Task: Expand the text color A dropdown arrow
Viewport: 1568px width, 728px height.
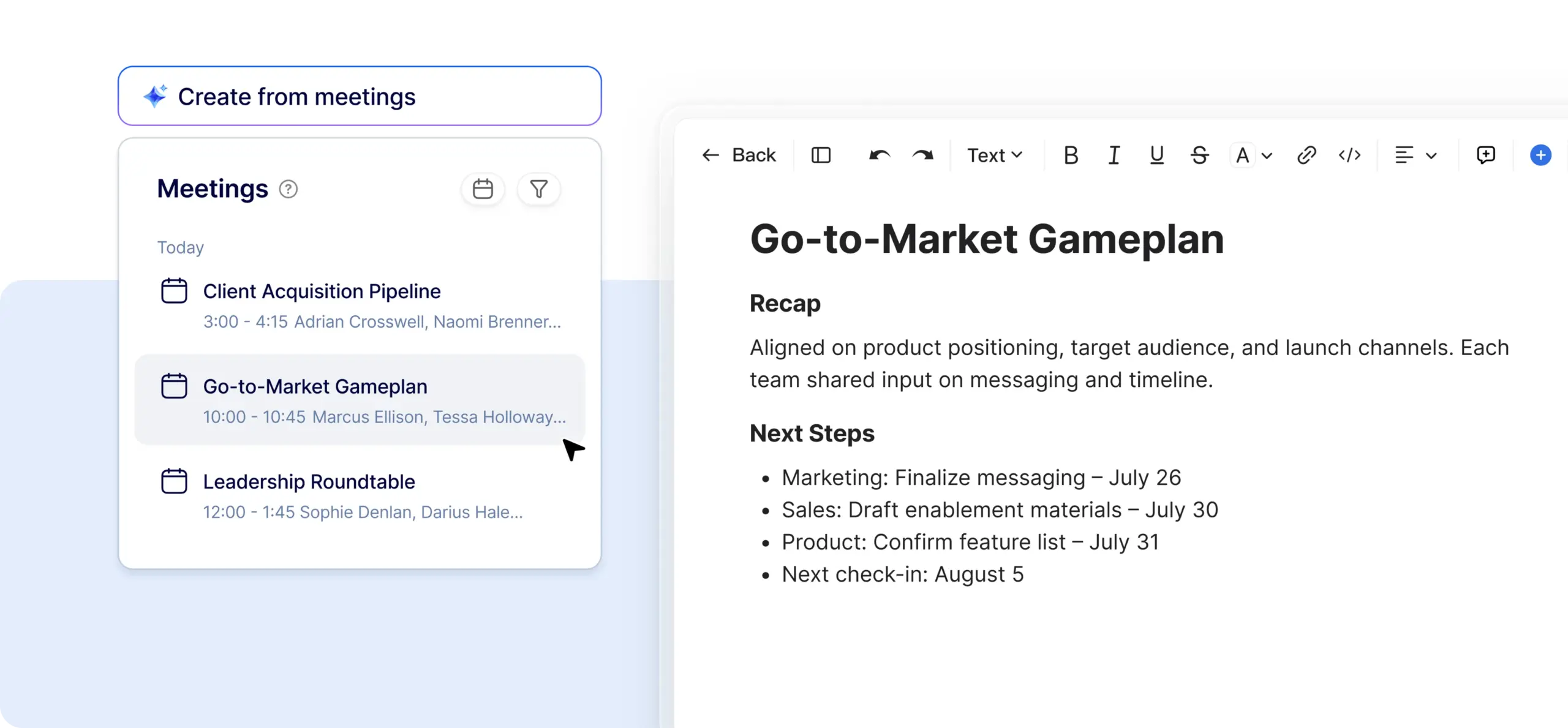Action: point(1267,156)
